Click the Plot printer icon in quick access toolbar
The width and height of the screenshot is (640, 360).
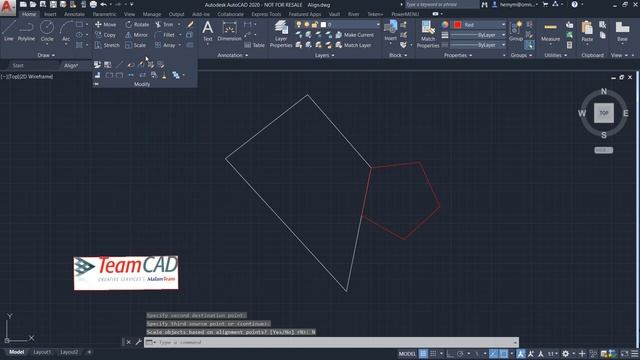[x=93, y=4]
